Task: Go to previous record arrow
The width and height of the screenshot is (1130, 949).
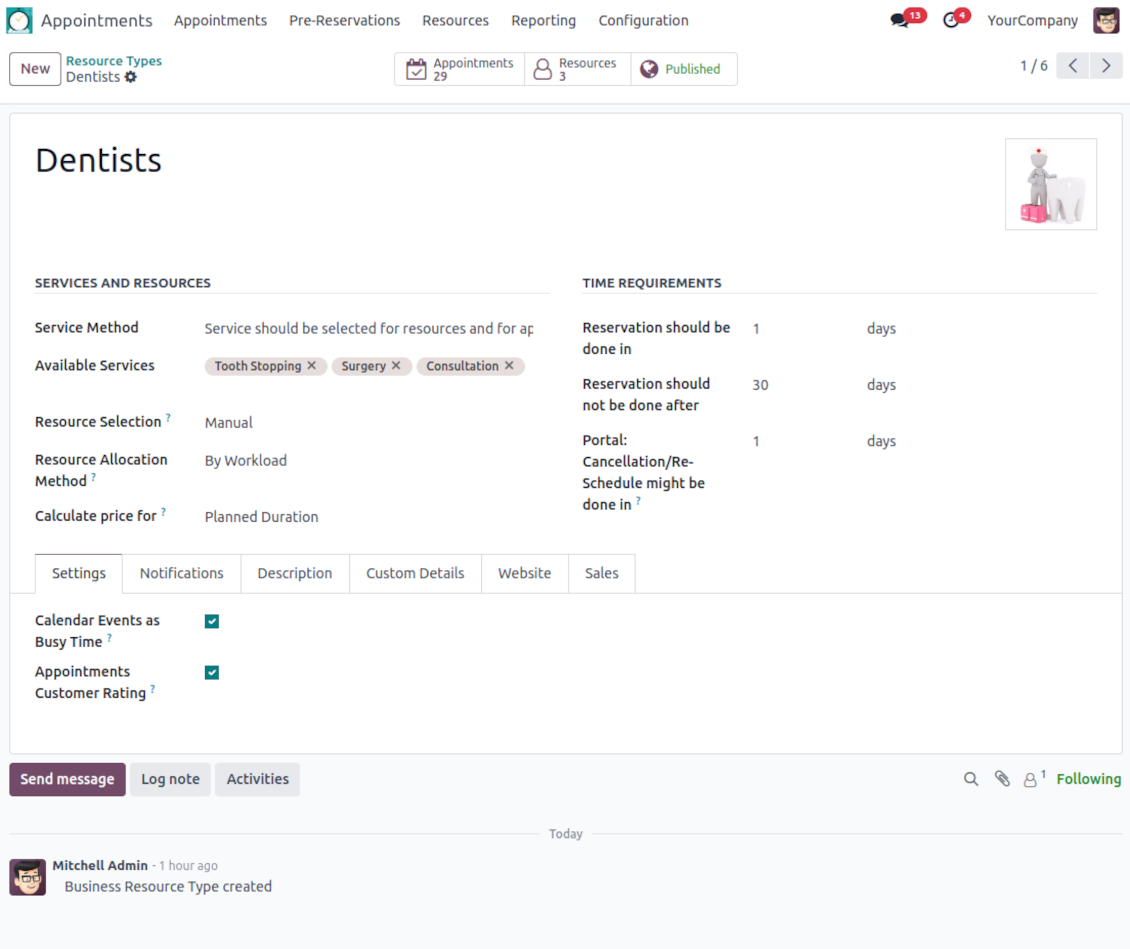Action: click(x=1072, y=66)
